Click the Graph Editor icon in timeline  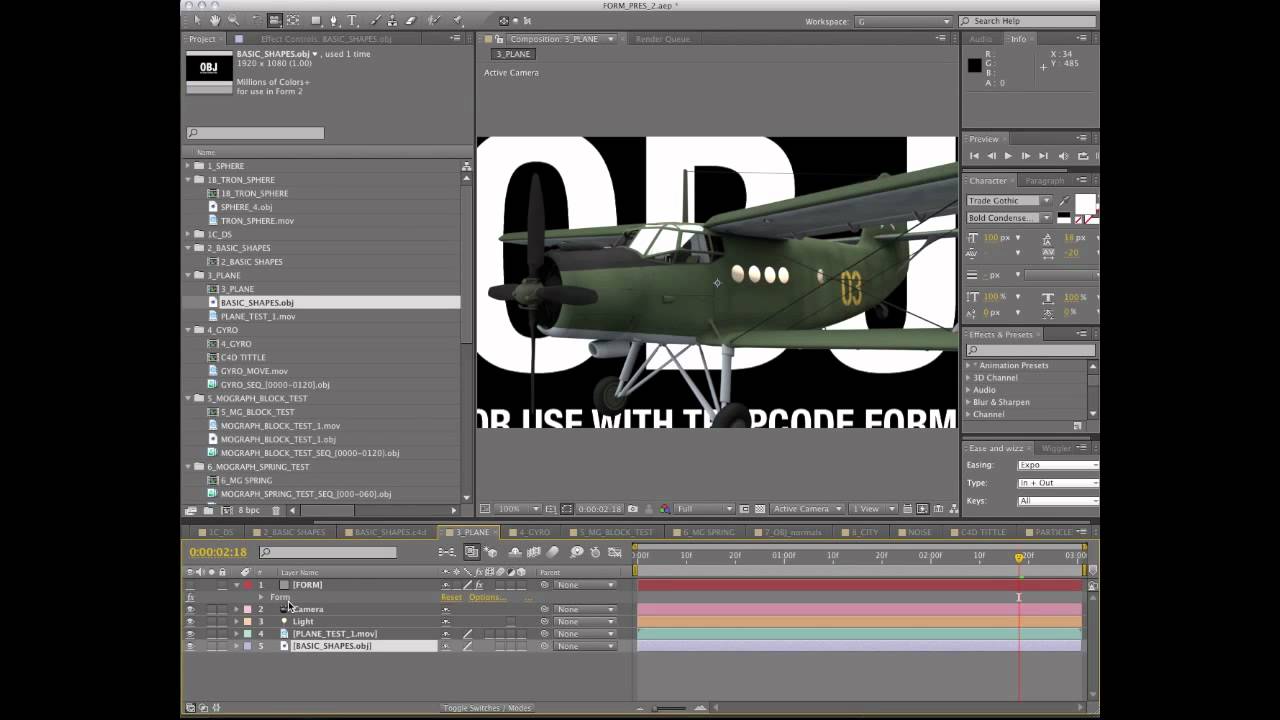pos(613,552)
